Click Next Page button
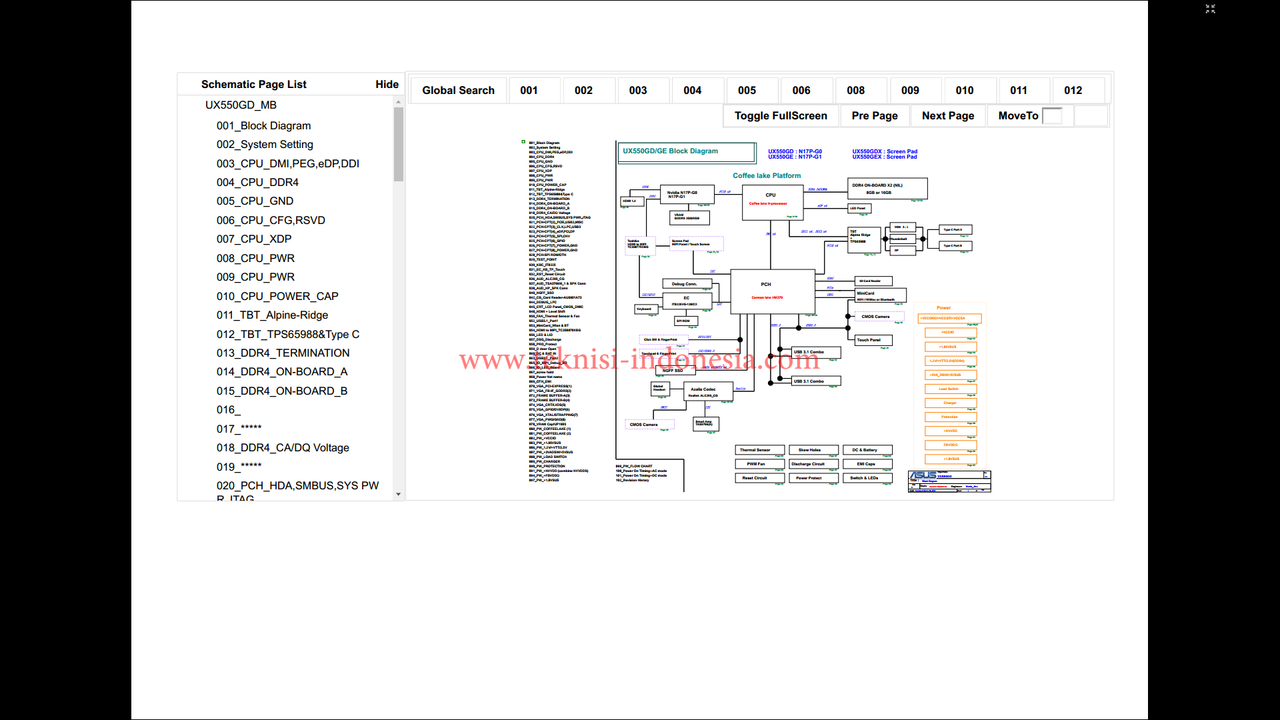 tap(948, 116)
